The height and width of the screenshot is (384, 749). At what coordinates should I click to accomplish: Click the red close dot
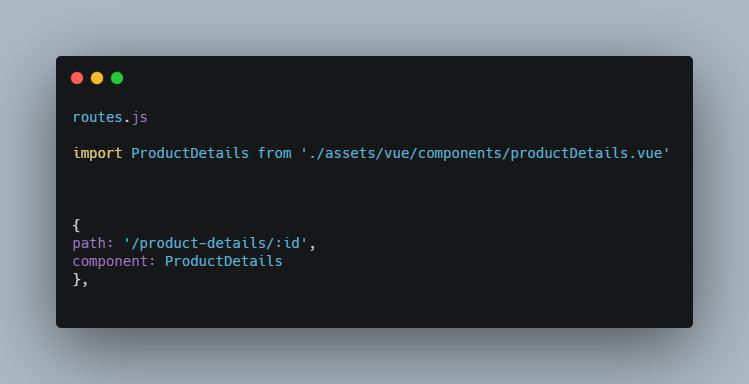(x=77, y=78)
